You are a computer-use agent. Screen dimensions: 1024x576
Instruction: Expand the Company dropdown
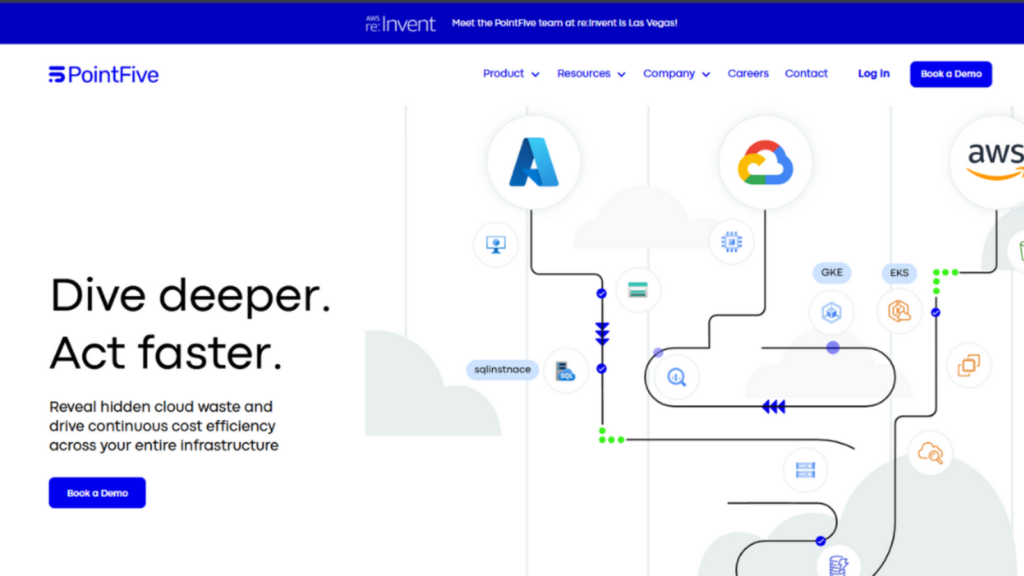pos(676,73)
